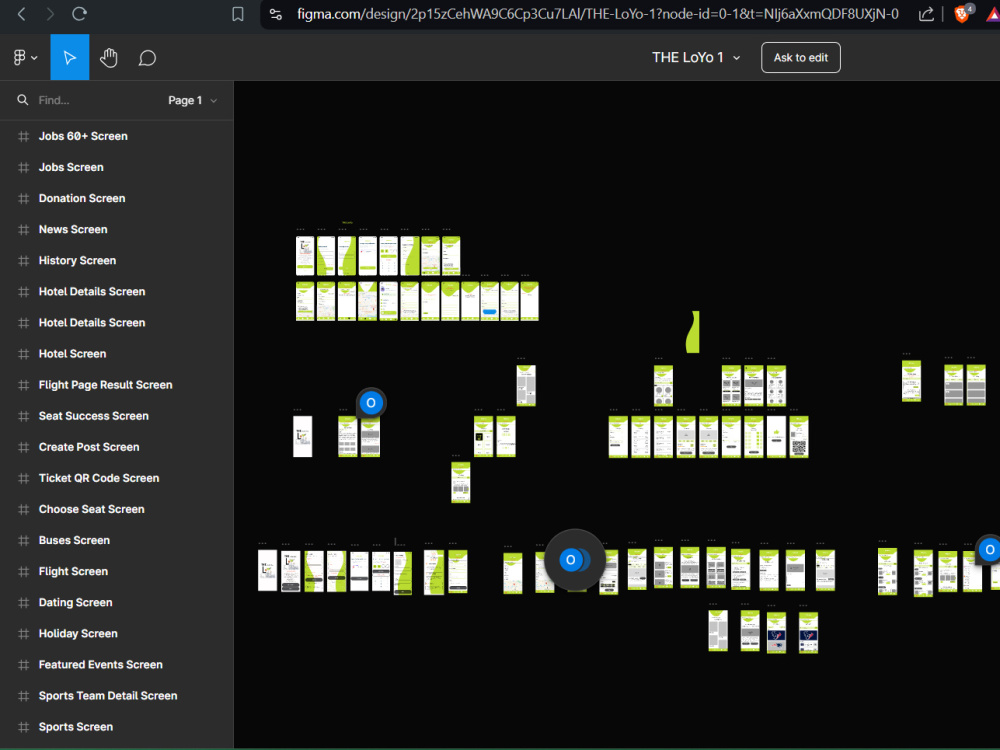Click the bookmark icon in the address bar
Viewport: 1000px width, 750px height.
pyautogui.click(x=235, y=14)
